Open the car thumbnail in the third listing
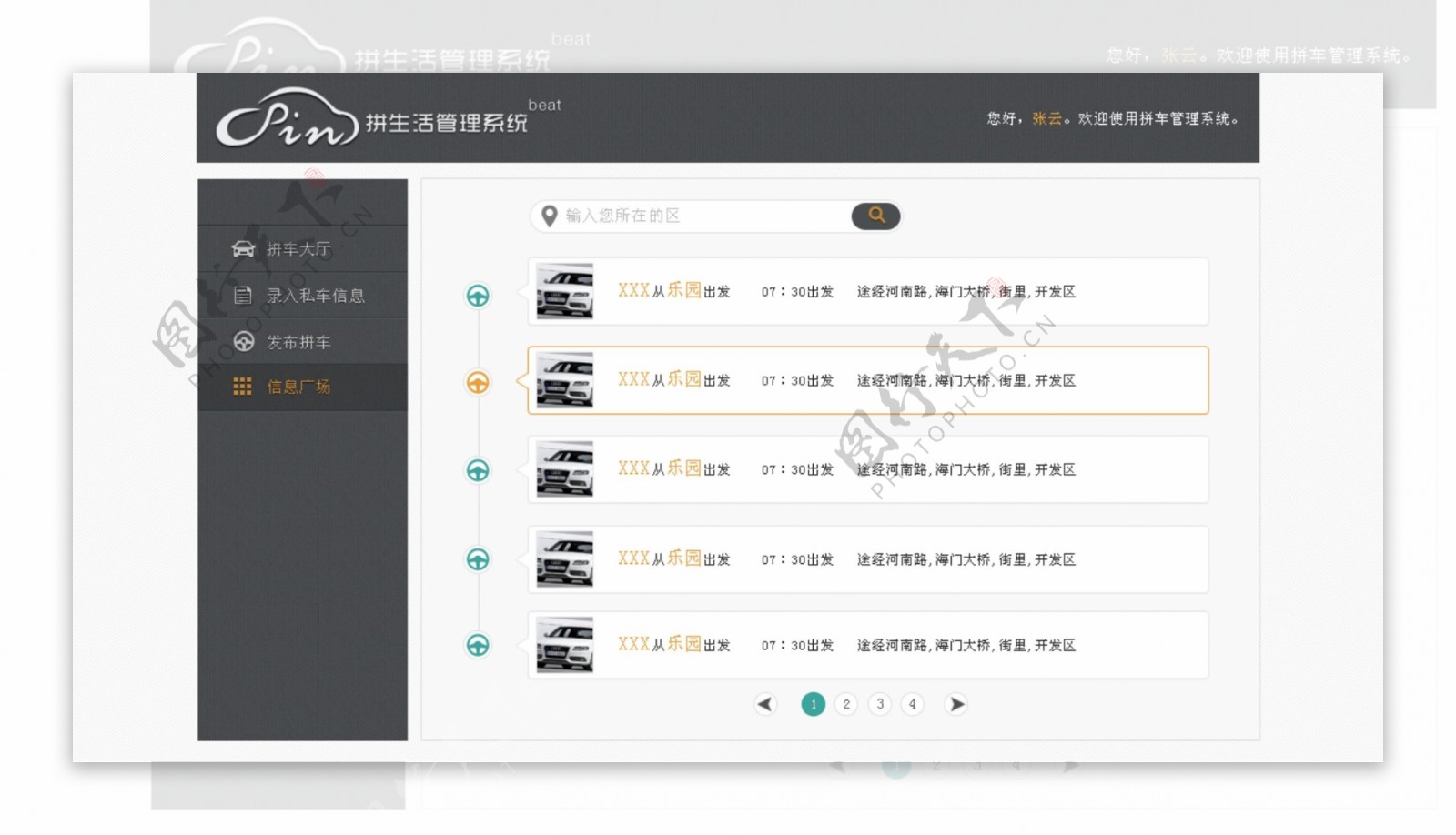The image size is (1456, 835). 564,469
